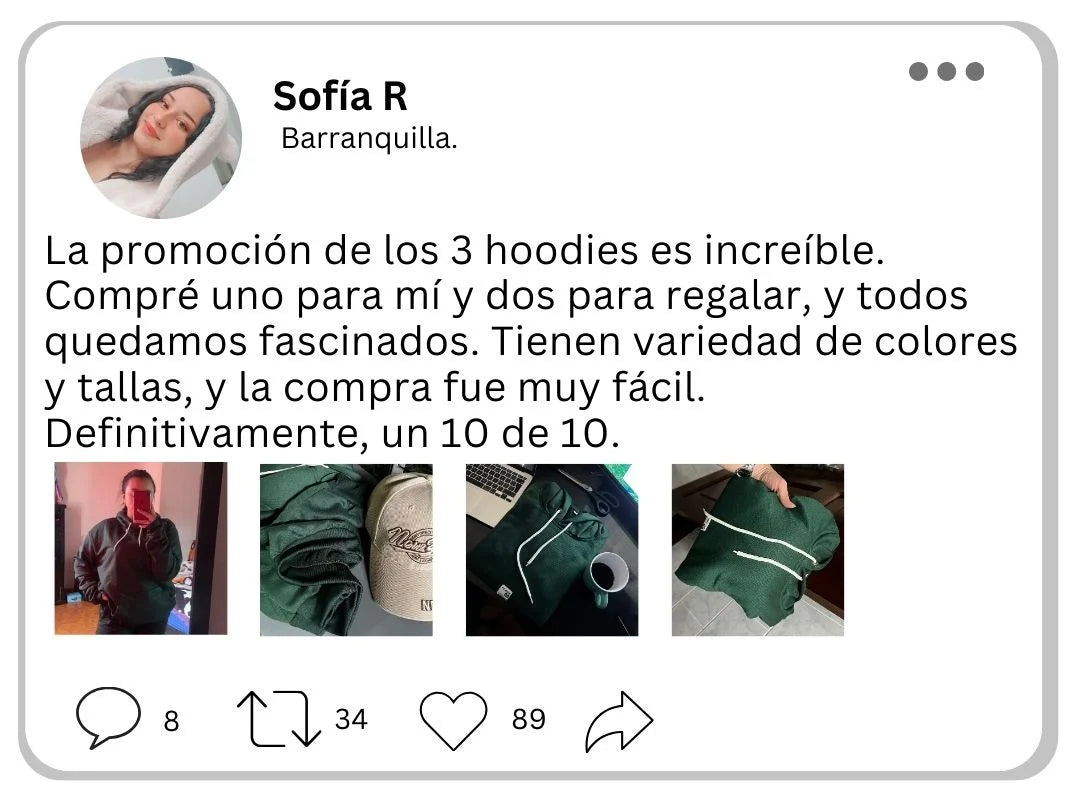This screenshot has height=800, width=1080.
Task: Click the Sofía R username
Action: click(x=340, y=96)
